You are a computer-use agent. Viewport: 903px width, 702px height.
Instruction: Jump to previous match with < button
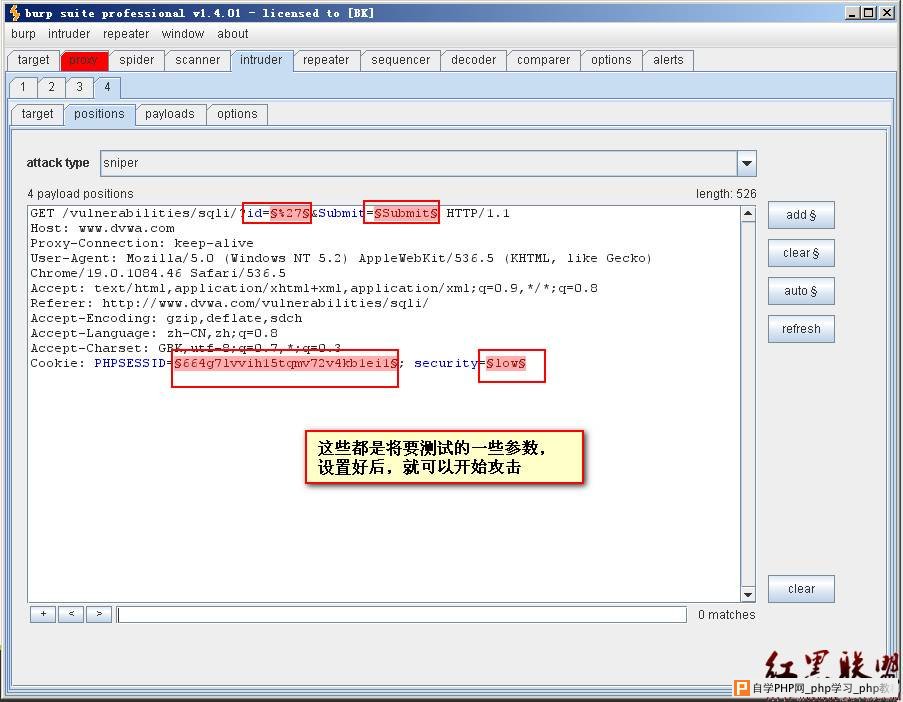click(x=71, y=614)
